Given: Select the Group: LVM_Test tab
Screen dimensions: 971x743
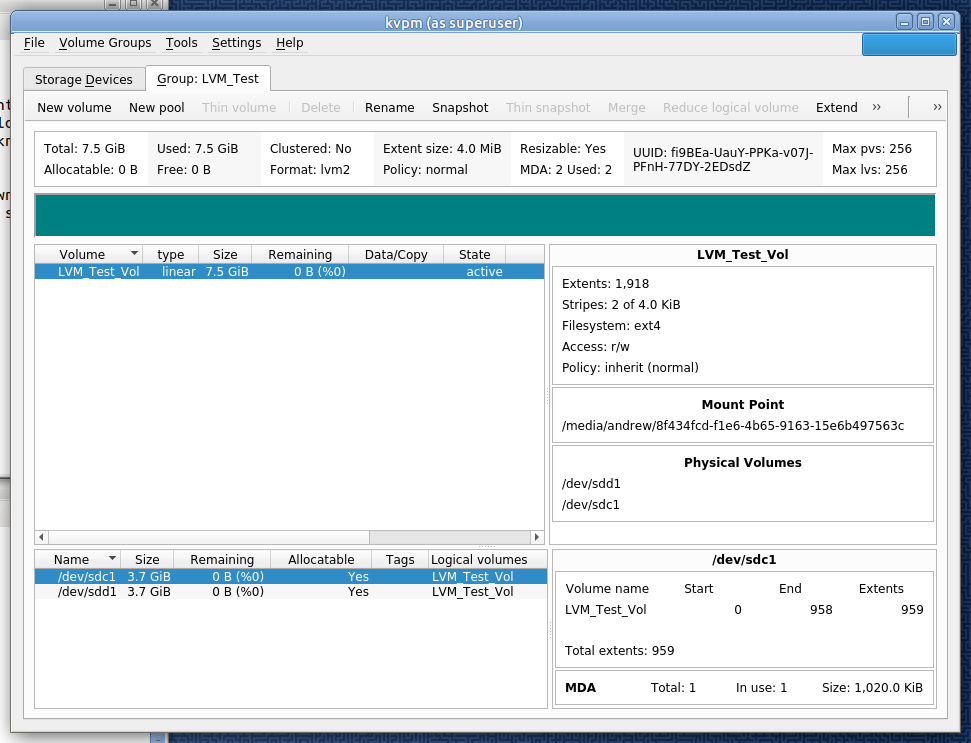Looking at the screenshot, I should 207,79.
